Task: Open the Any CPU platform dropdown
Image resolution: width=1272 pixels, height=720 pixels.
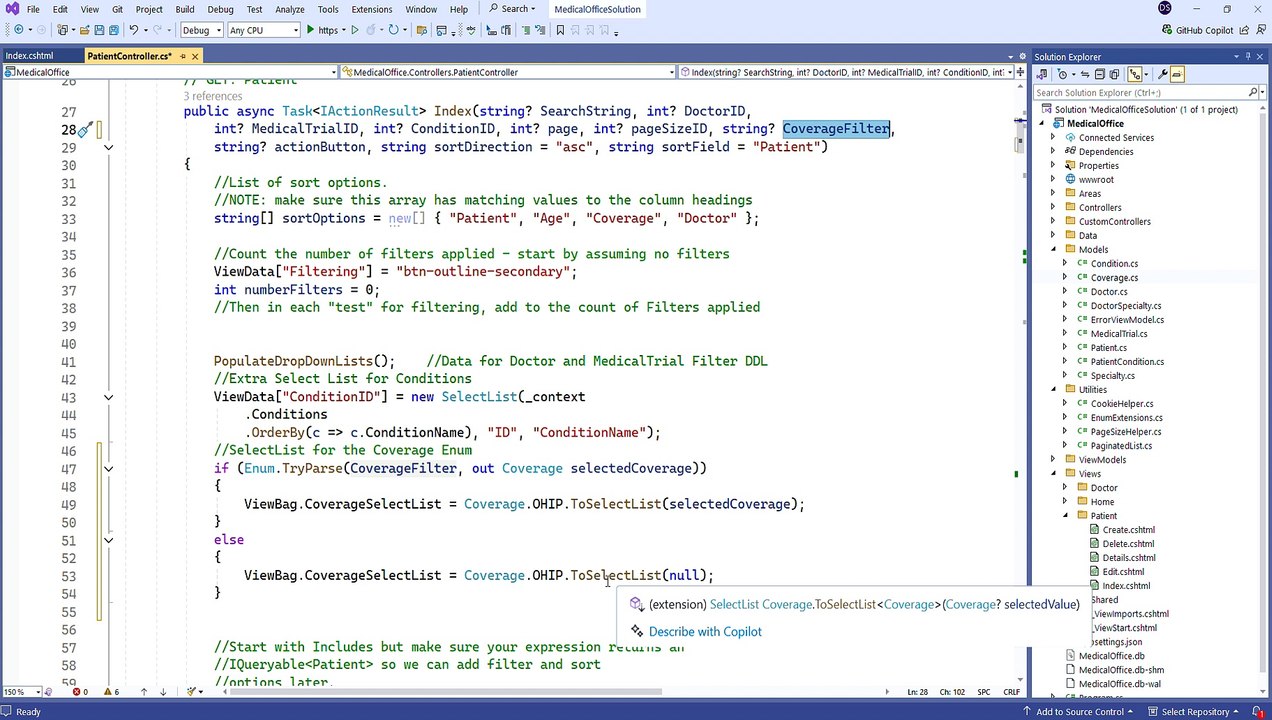Action: pyautogui.click(x=263, y=30)
